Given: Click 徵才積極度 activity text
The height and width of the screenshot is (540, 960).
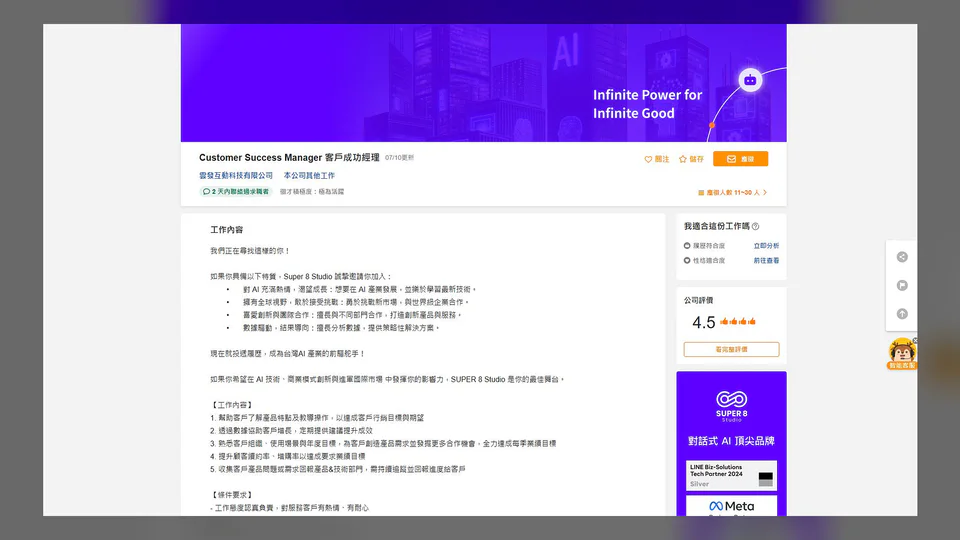Looking at the screenshot, I should 312,192.
